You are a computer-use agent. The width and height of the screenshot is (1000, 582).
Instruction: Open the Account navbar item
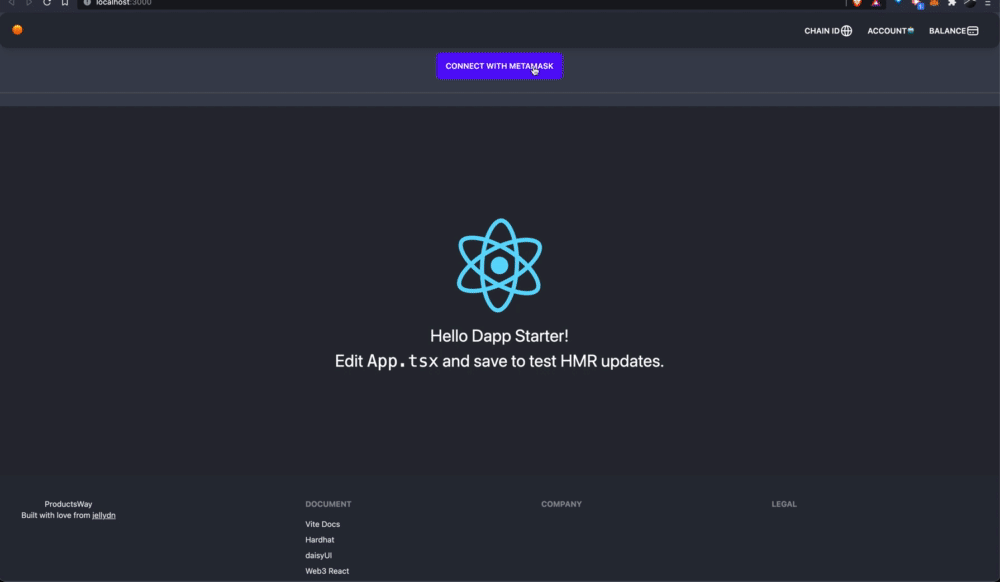tap(890, 31)
